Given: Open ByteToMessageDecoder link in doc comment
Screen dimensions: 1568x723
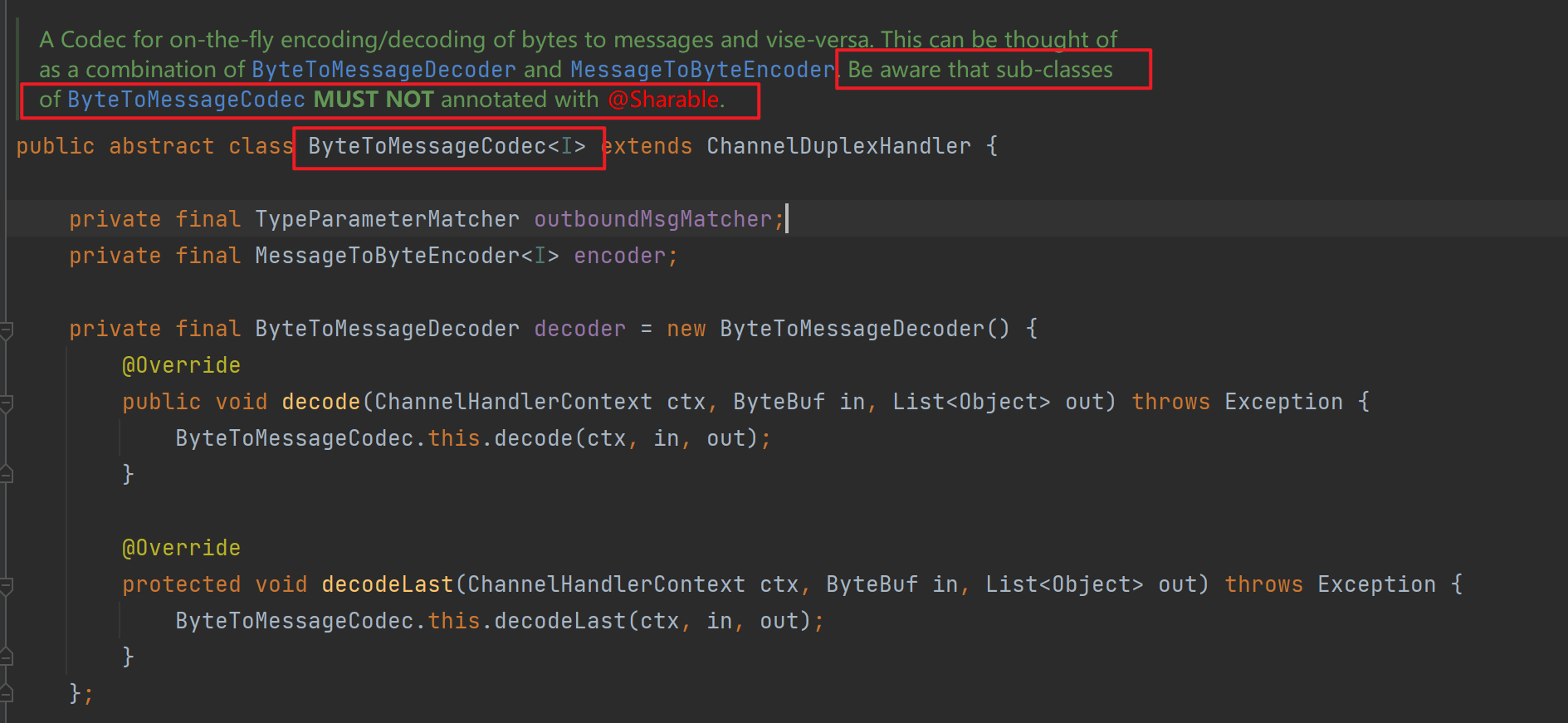Looking at the screenshot, I should point(383,70).
